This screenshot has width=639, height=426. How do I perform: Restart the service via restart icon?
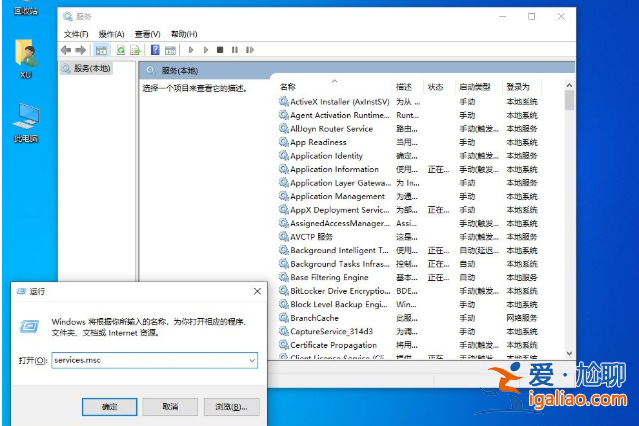click(250, 50)
